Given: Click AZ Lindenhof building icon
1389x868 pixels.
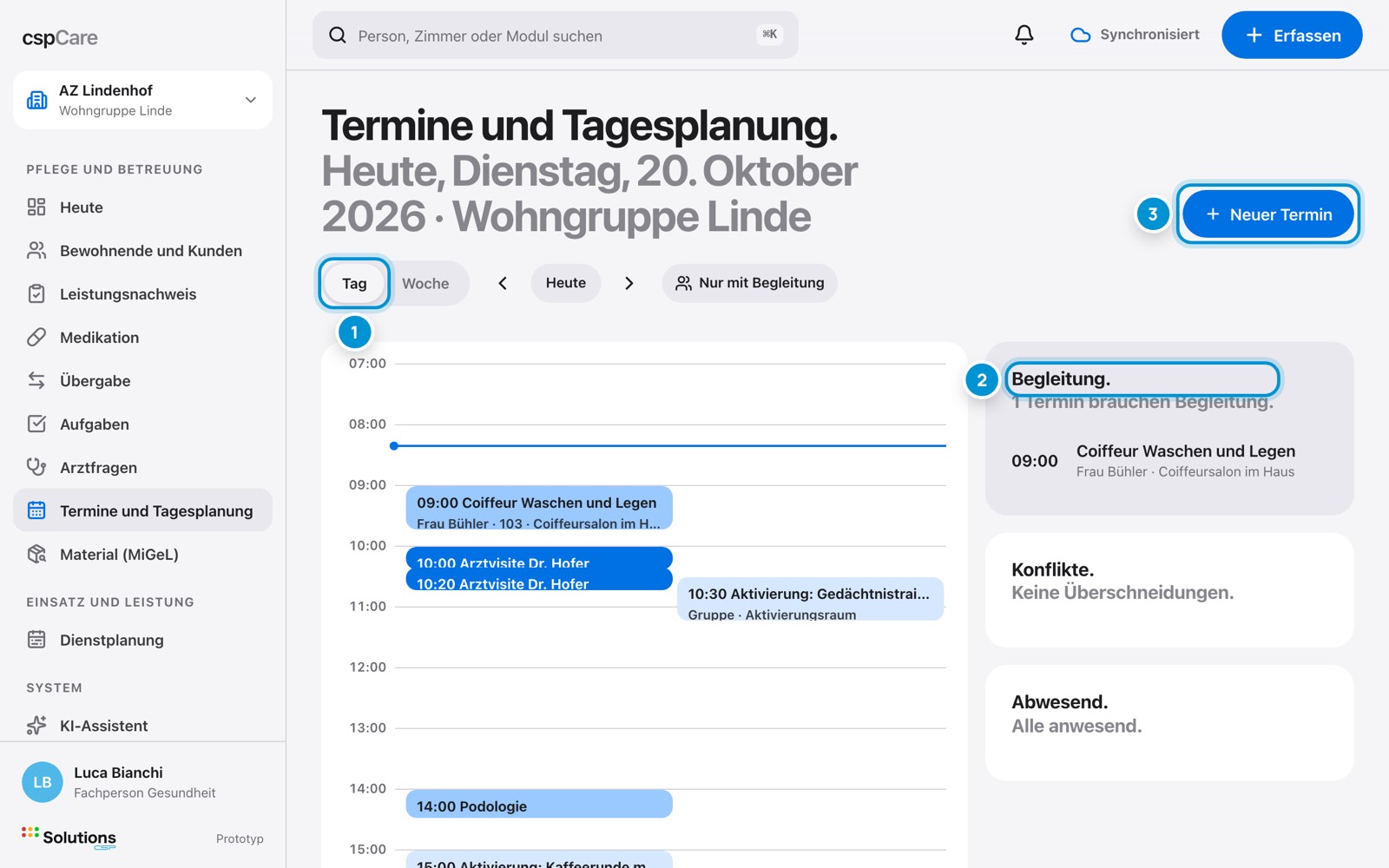Looking at the screenshot, I should click(x=37, y=100).
